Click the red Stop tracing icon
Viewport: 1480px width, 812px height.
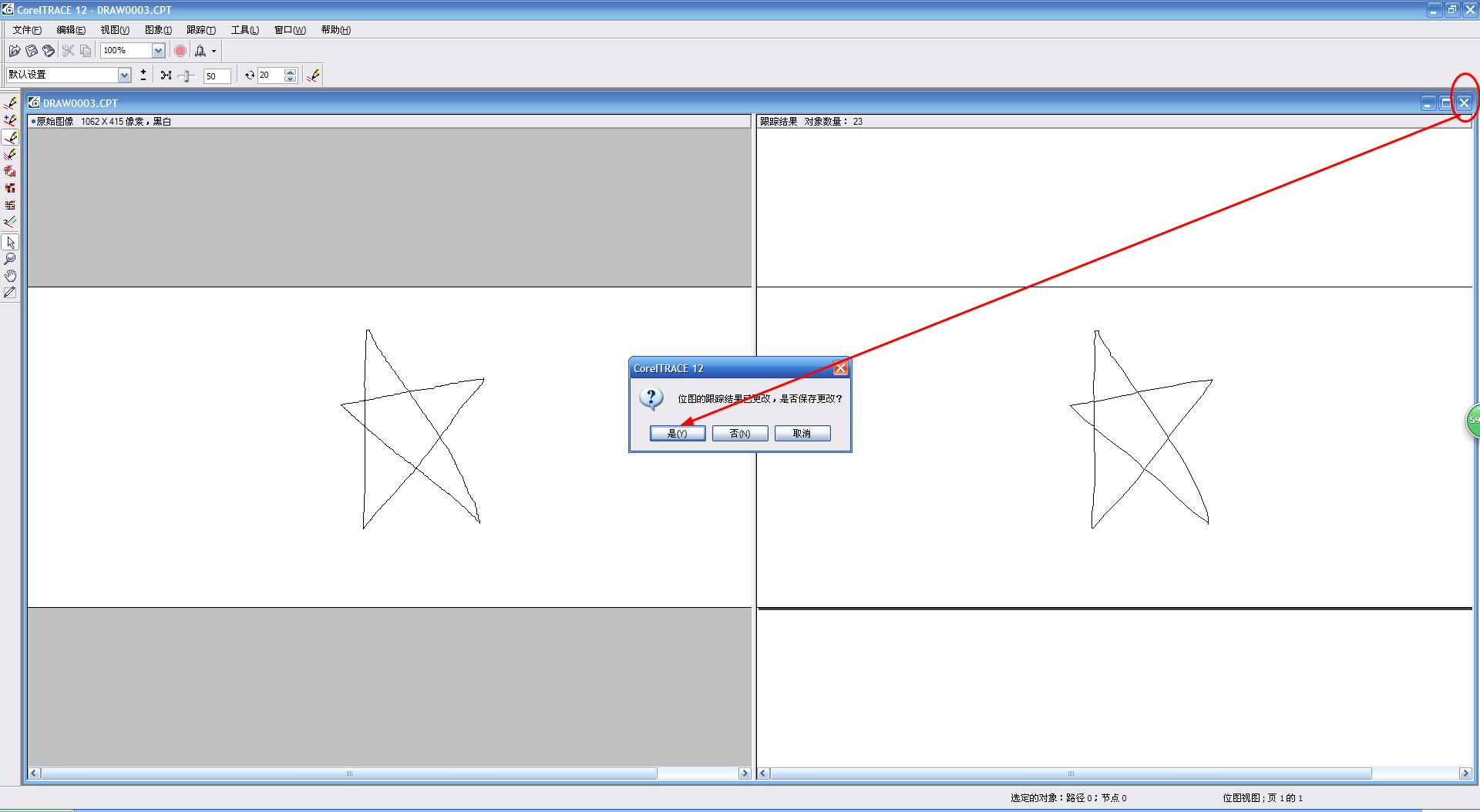point(180,51)
